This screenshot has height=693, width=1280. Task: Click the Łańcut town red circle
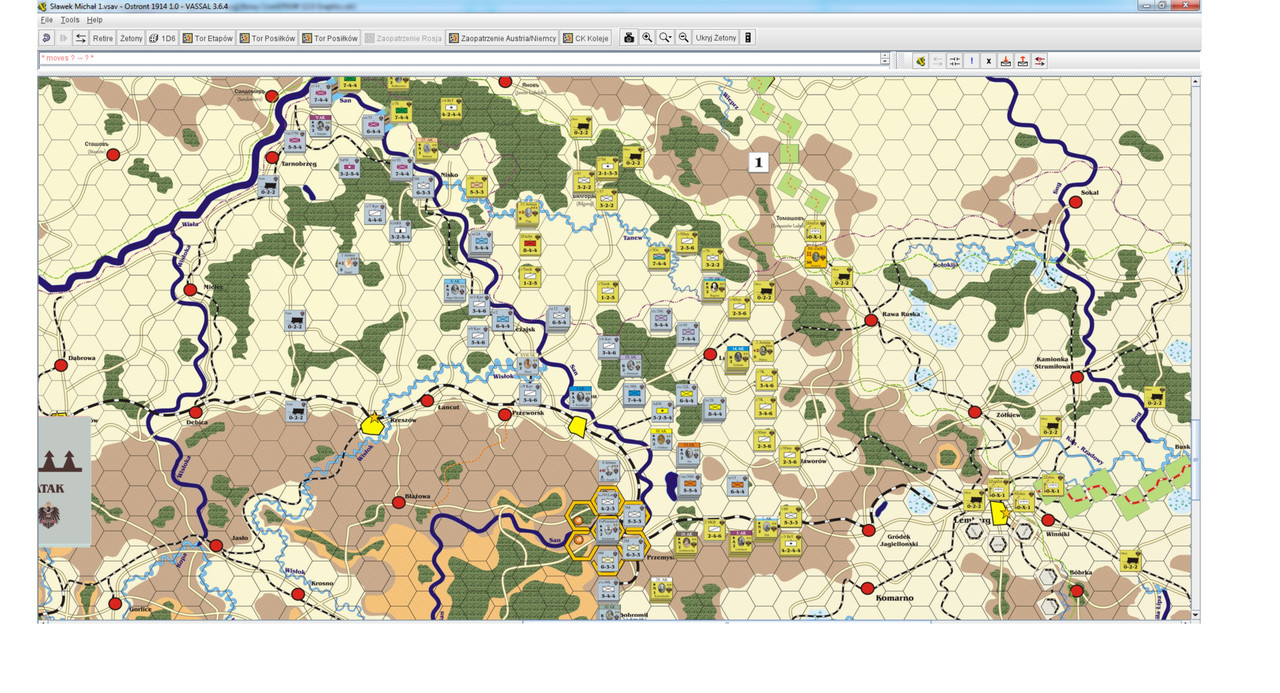(x=427, y=400)
